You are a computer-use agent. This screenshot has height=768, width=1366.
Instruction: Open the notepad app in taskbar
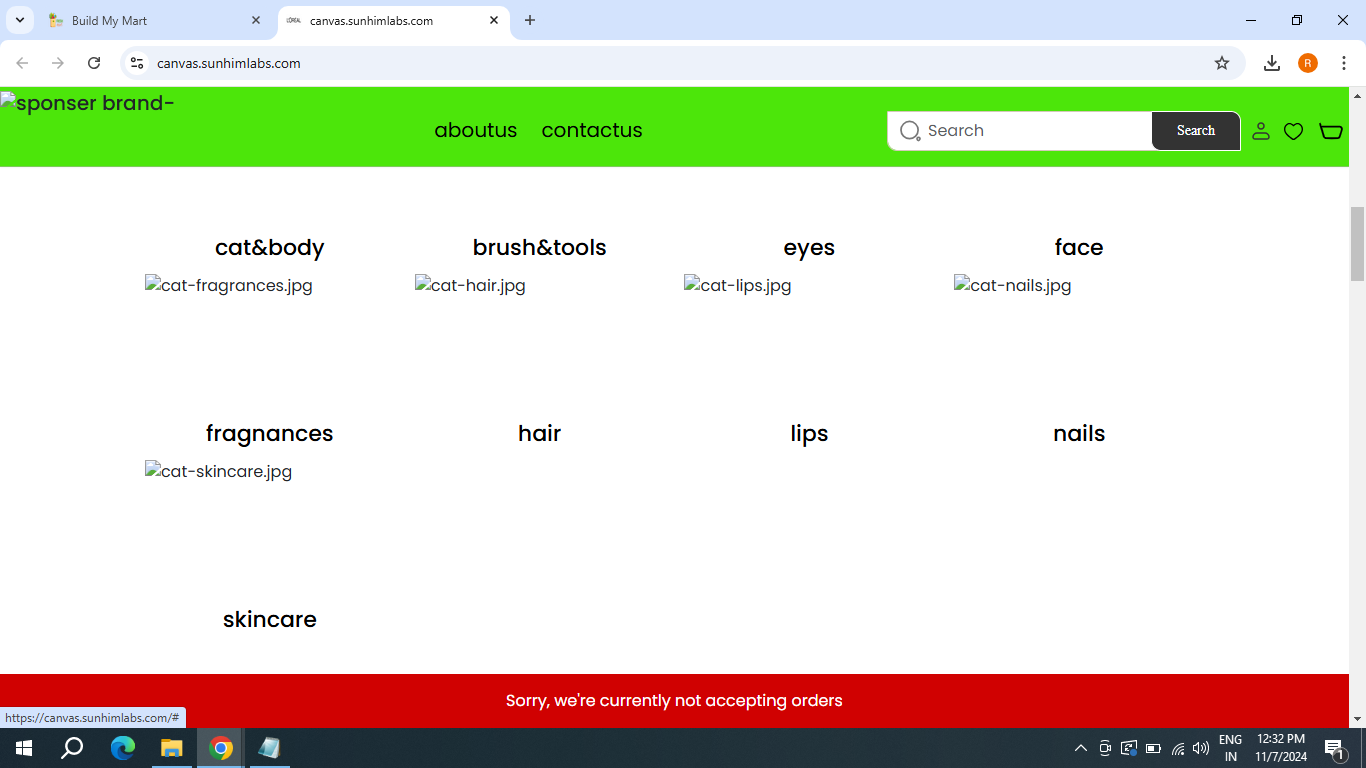(269, 748)
